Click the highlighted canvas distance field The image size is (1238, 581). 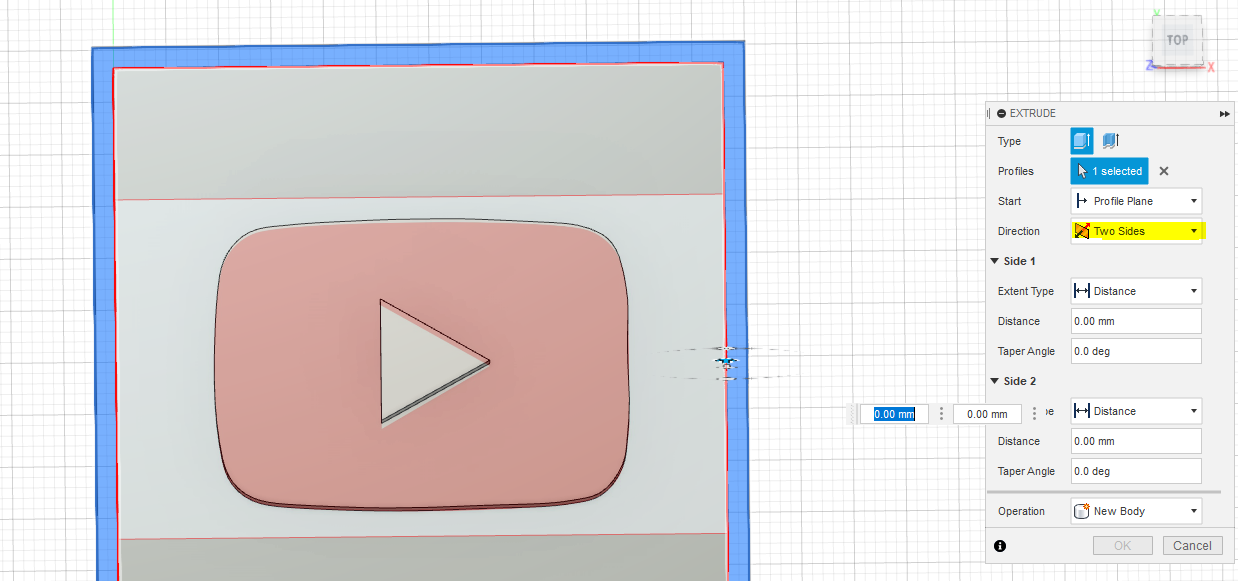click(x=894, y=414)
